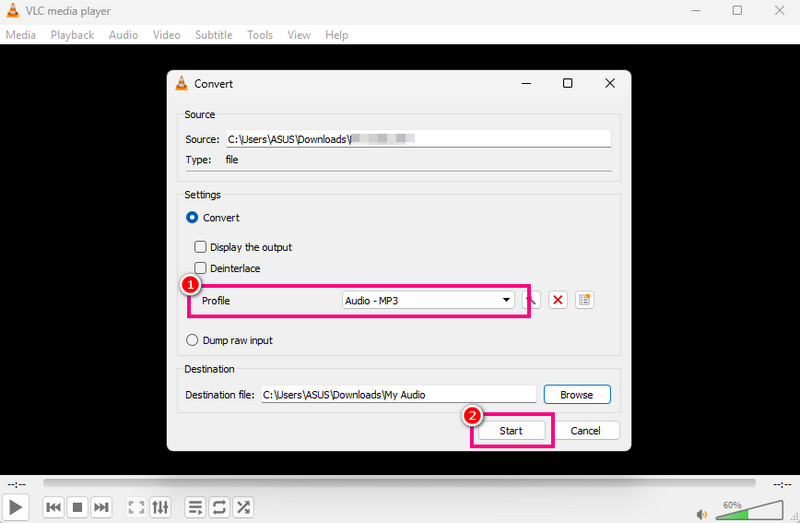Mute audio via speaker icon
This screenshot has height=523, width=800.
702,514
